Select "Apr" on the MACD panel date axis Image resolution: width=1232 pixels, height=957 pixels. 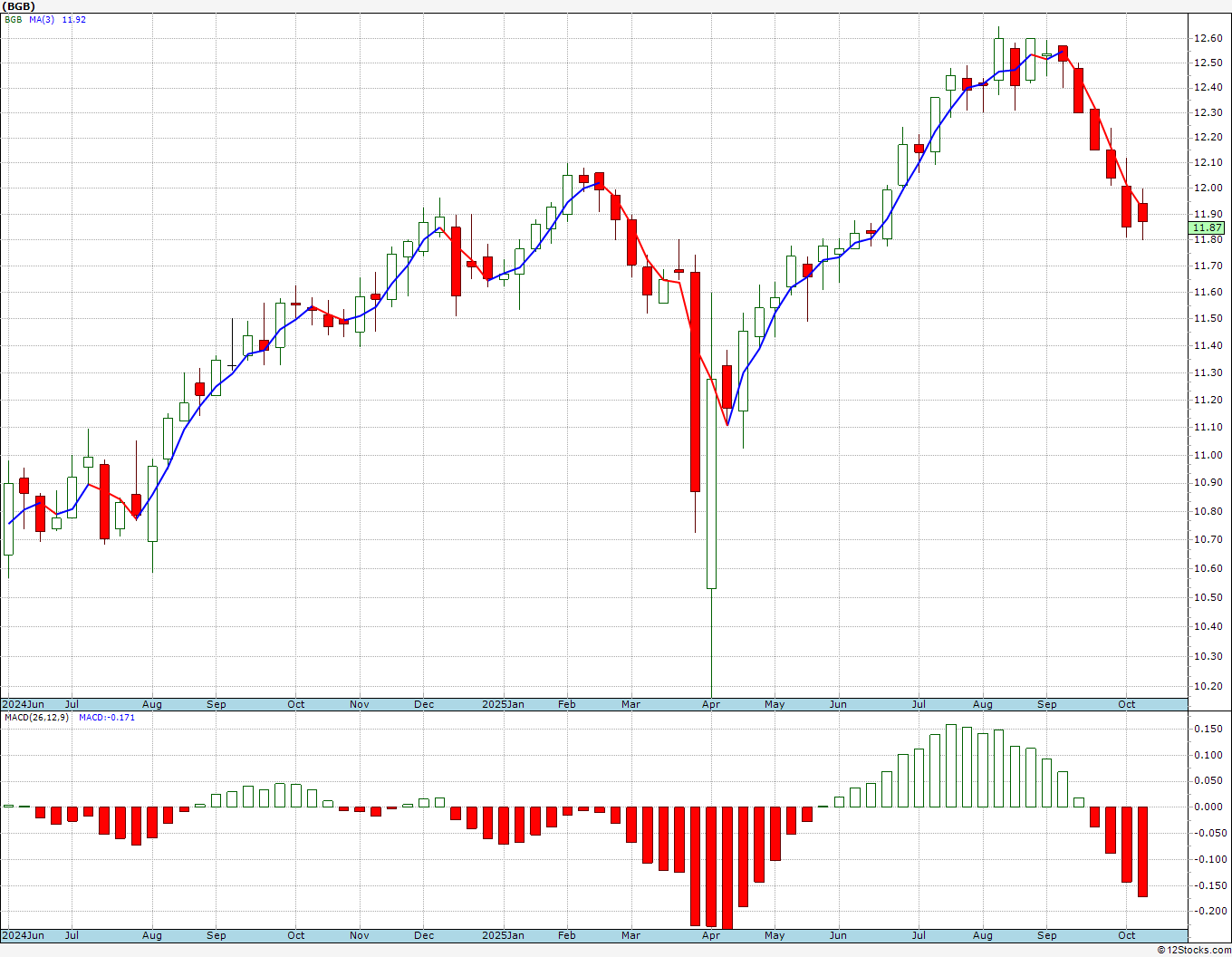tap(711, 935)
